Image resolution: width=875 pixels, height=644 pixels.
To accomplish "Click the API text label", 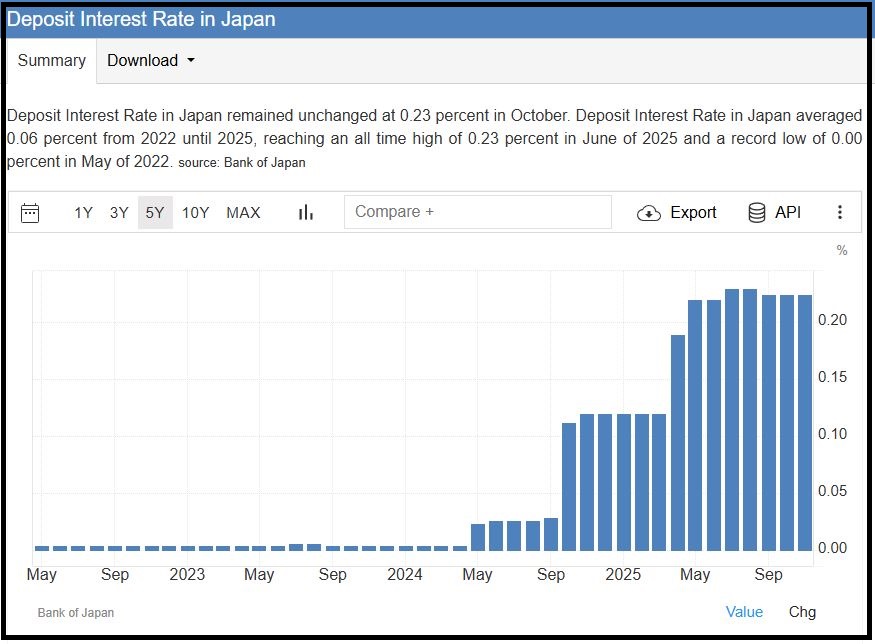I will [x=788, y=213].
